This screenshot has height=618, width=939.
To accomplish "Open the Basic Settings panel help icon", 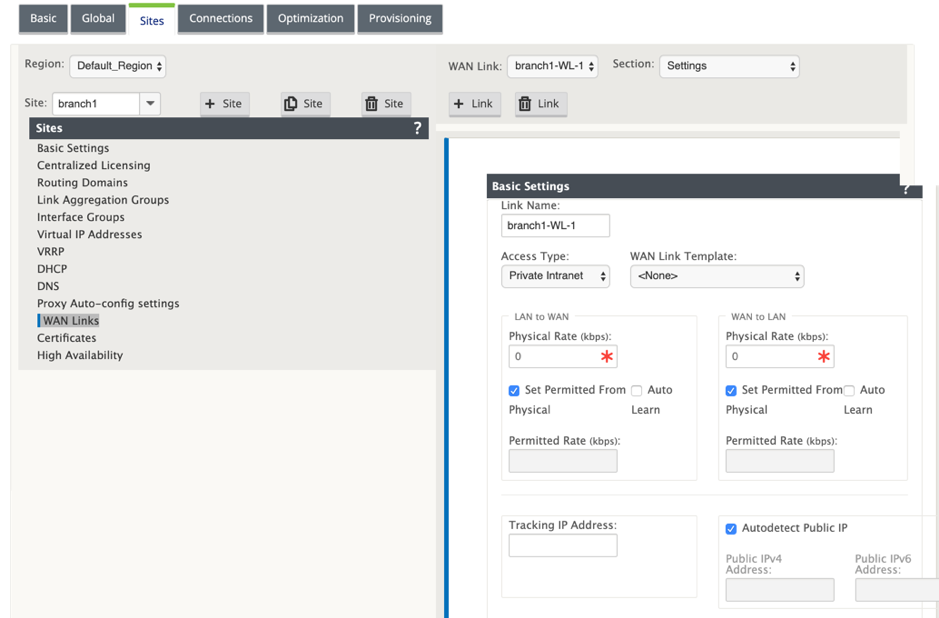I will click(906, 189).
